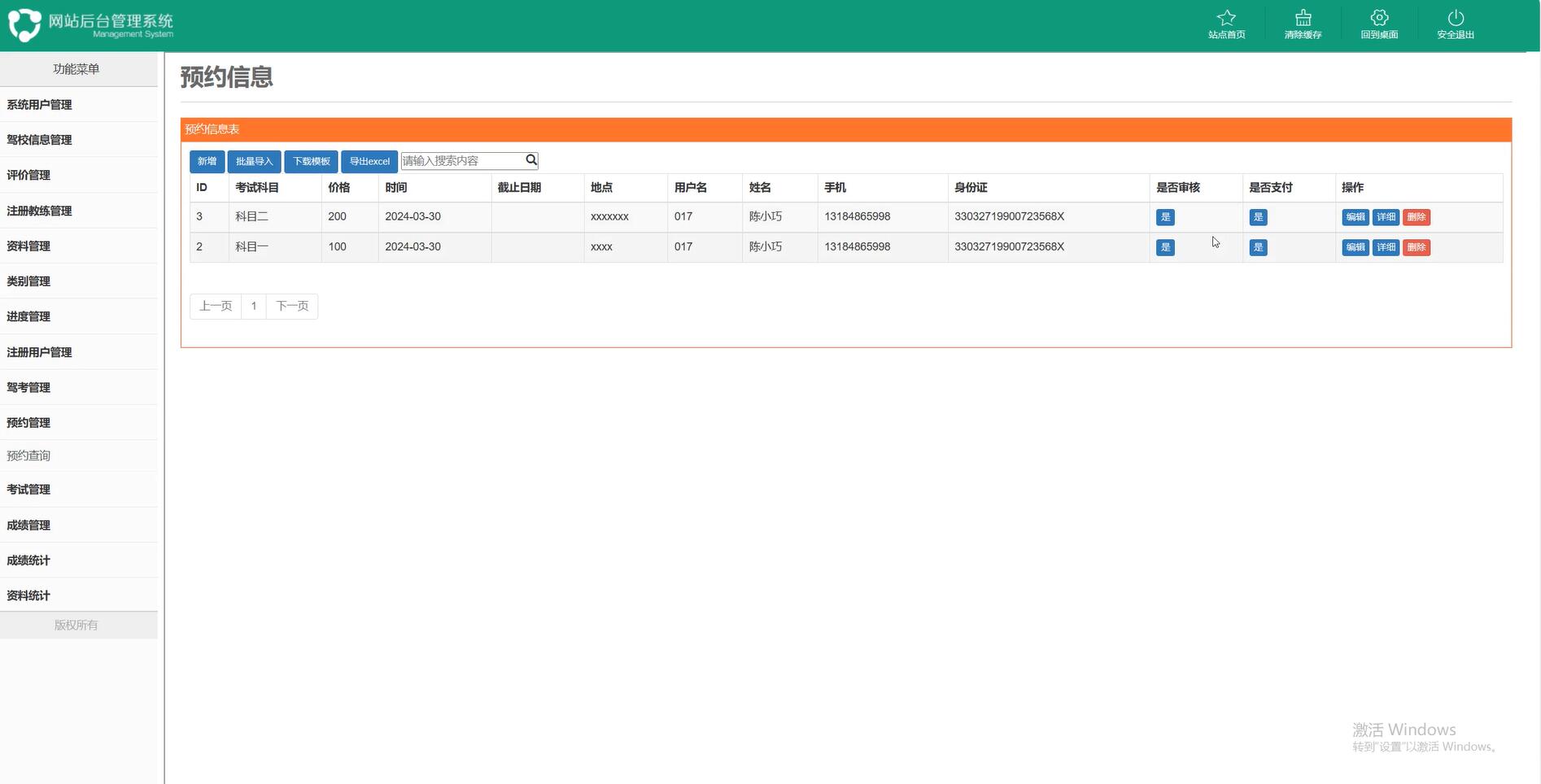Toggle 是否审核 for 科目二 row
This screenshot has height=784, width=1541.
pyautogui.click(x=1165, y=217)
